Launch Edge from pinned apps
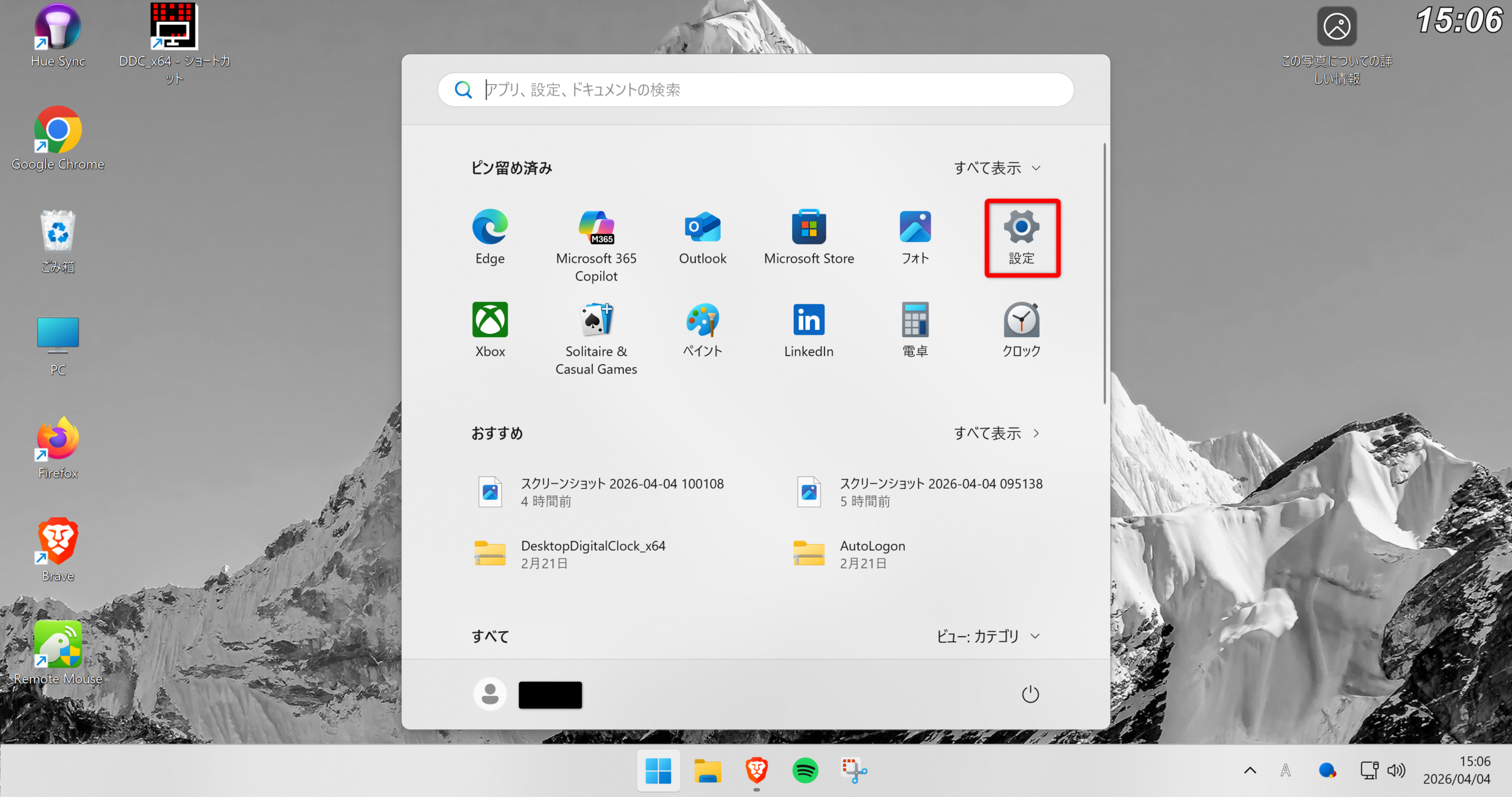The width and height of the screenshot is (1512, 797). (490, 237)
